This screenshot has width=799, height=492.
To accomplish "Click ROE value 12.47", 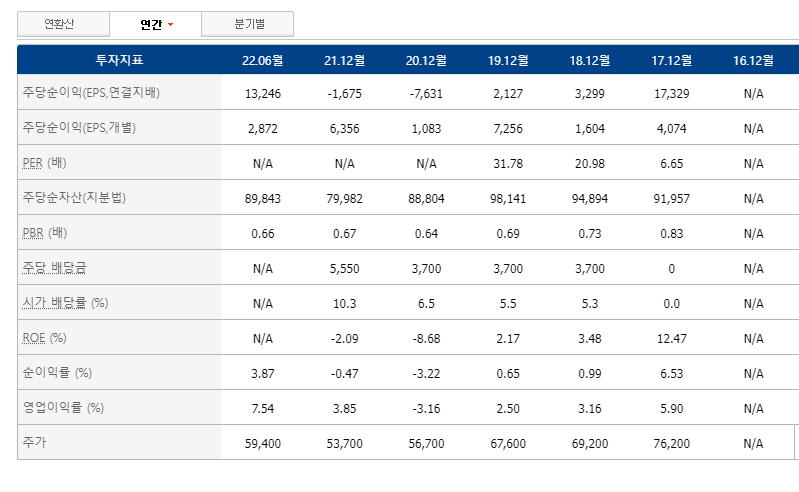I will [x=672, y=339].
